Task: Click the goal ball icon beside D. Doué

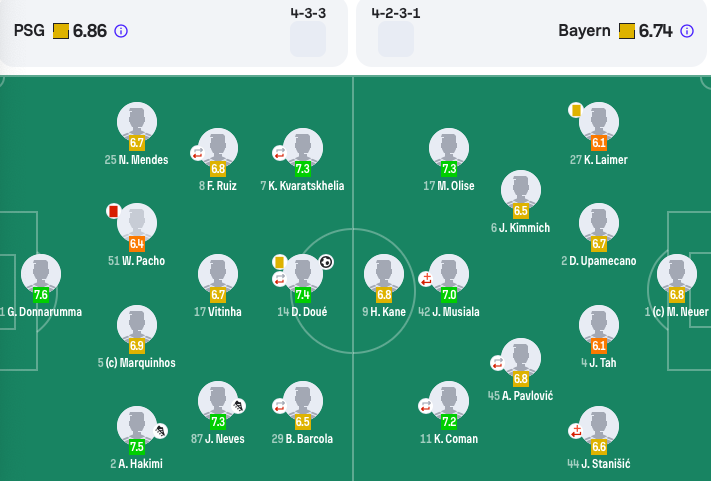Action: [326, 262]
